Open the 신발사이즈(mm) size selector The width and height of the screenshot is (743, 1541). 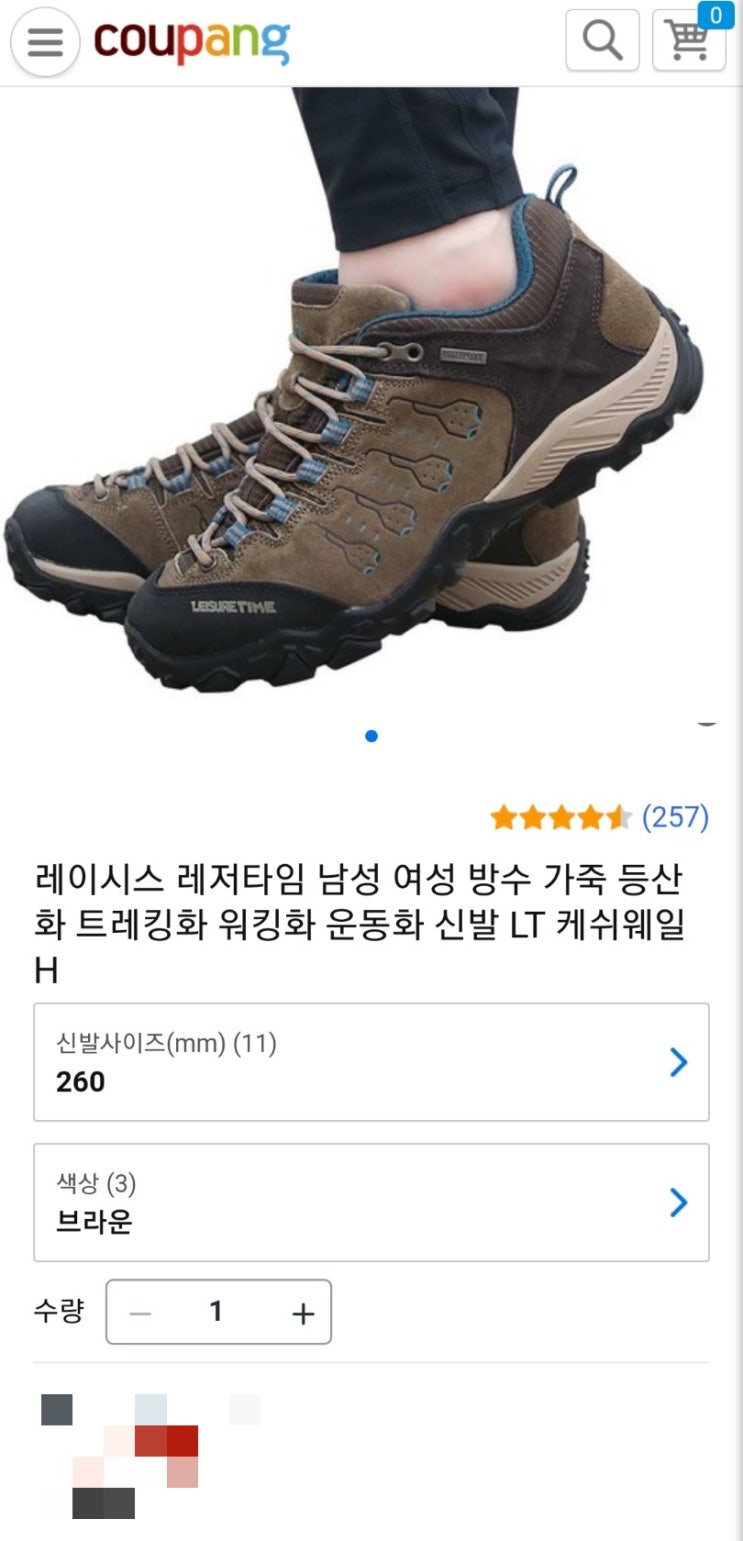(371, 1062)
